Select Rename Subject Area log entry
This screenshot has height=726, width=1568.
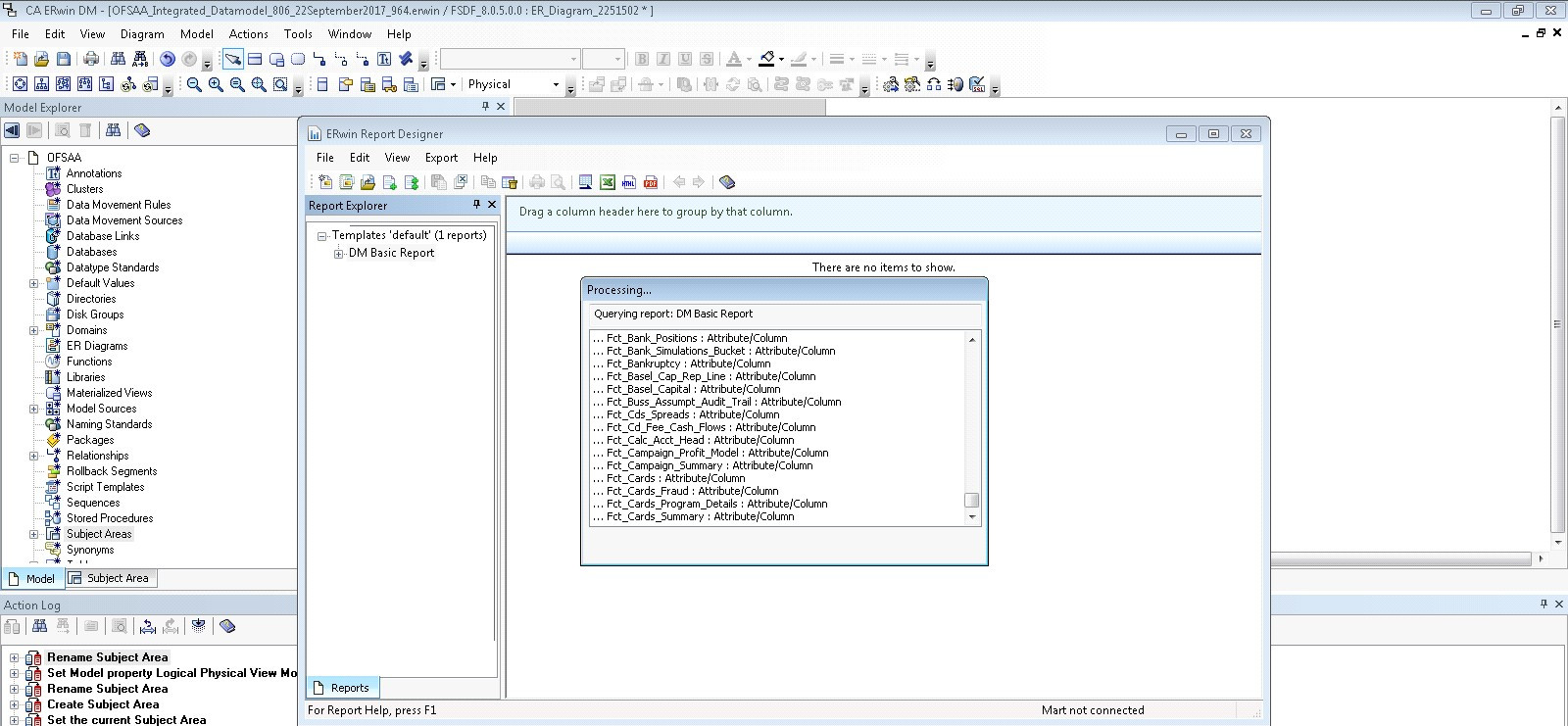pos(108,657)
